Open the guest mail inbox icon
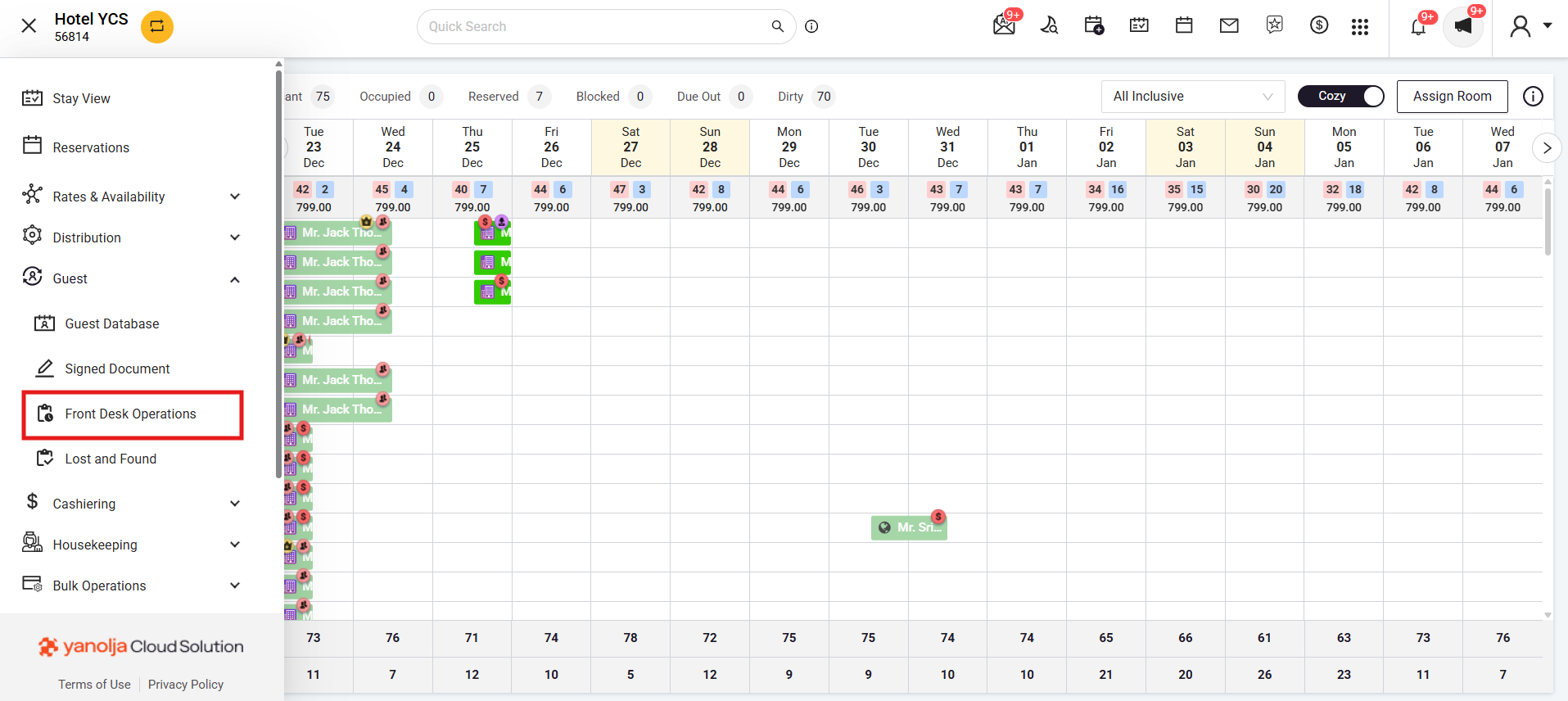 (x=1005, y=25)
